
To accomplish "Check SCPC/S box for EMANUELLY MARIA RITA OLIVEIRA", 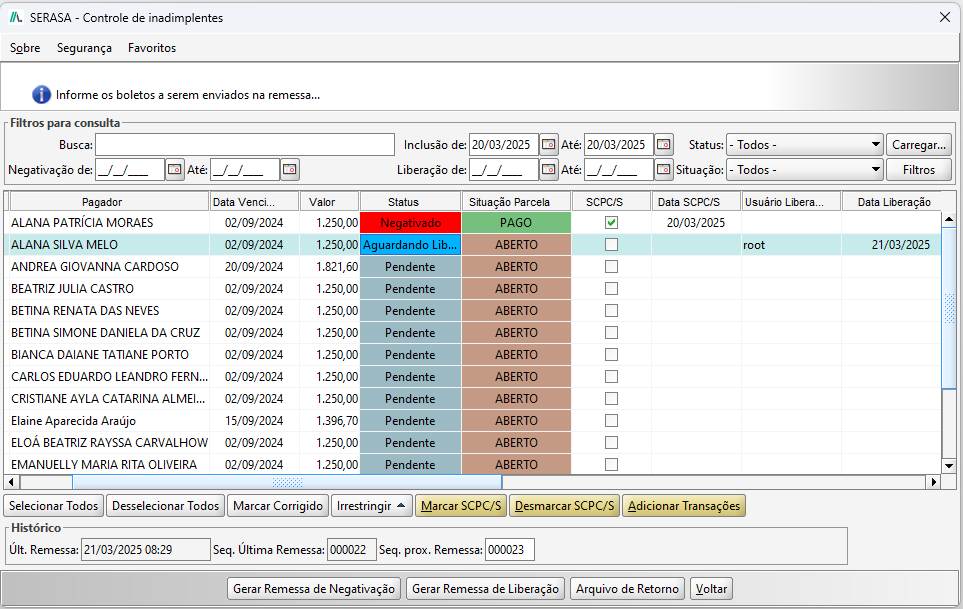I will (x=611, y=465).
